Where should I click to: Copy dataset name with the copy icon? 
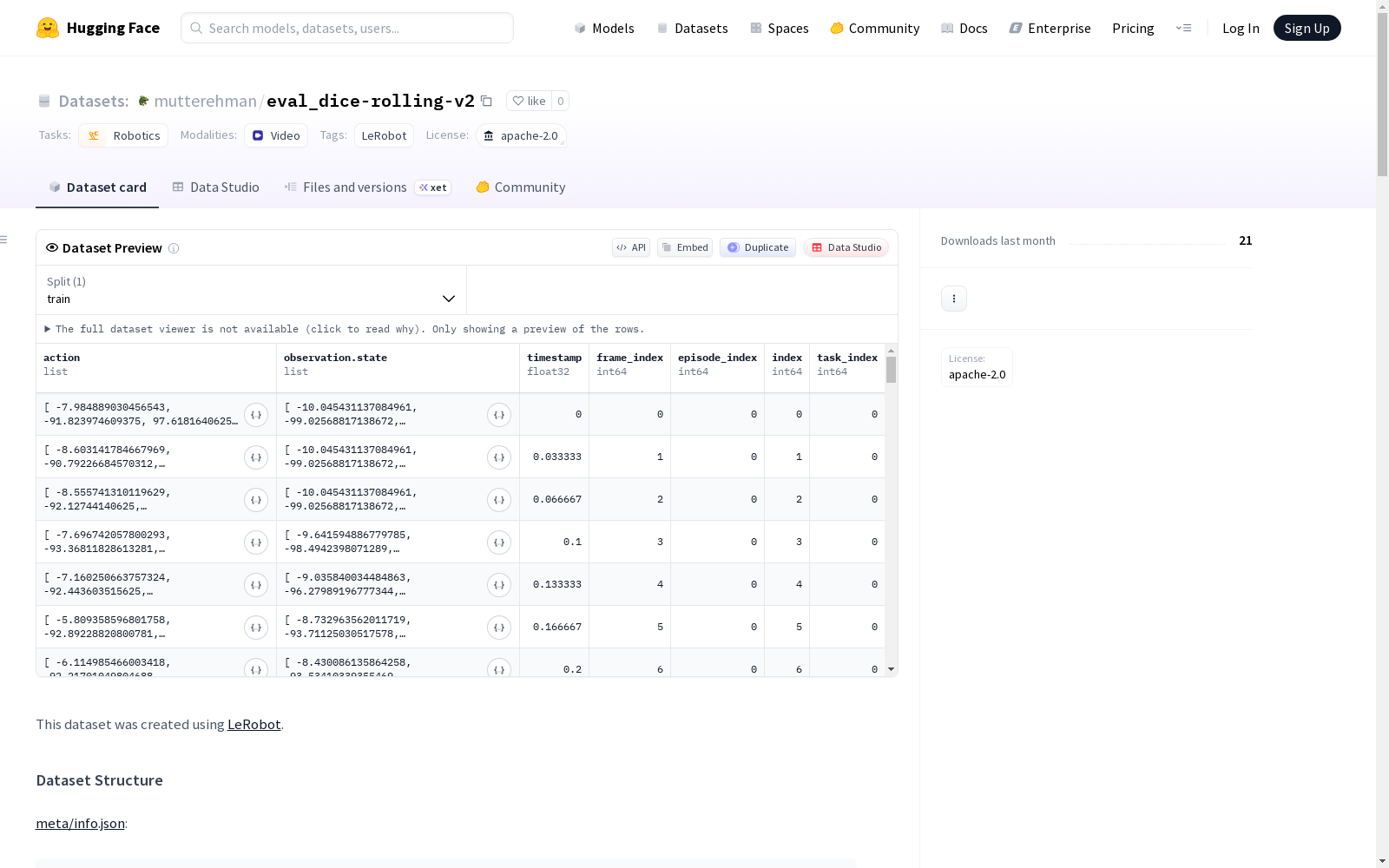[486, 102]
